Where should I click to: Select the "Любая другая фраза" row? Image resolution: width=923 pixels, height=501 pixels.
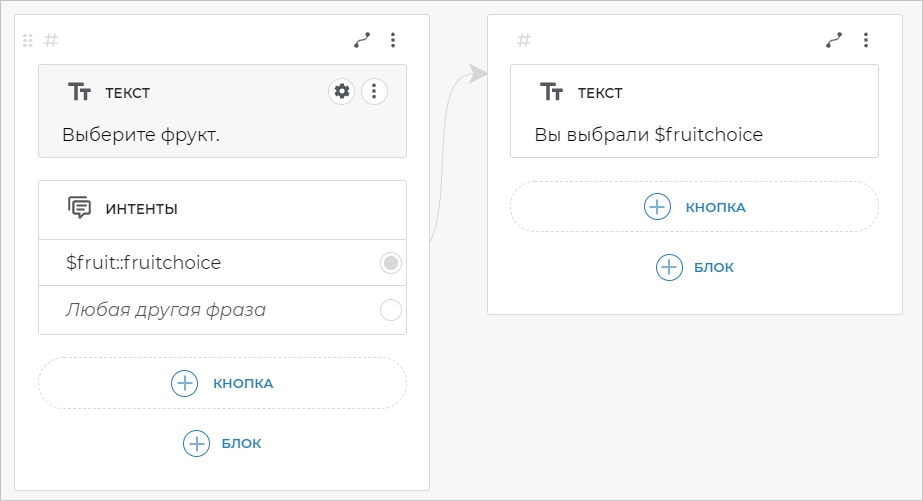tap(200, 310)
